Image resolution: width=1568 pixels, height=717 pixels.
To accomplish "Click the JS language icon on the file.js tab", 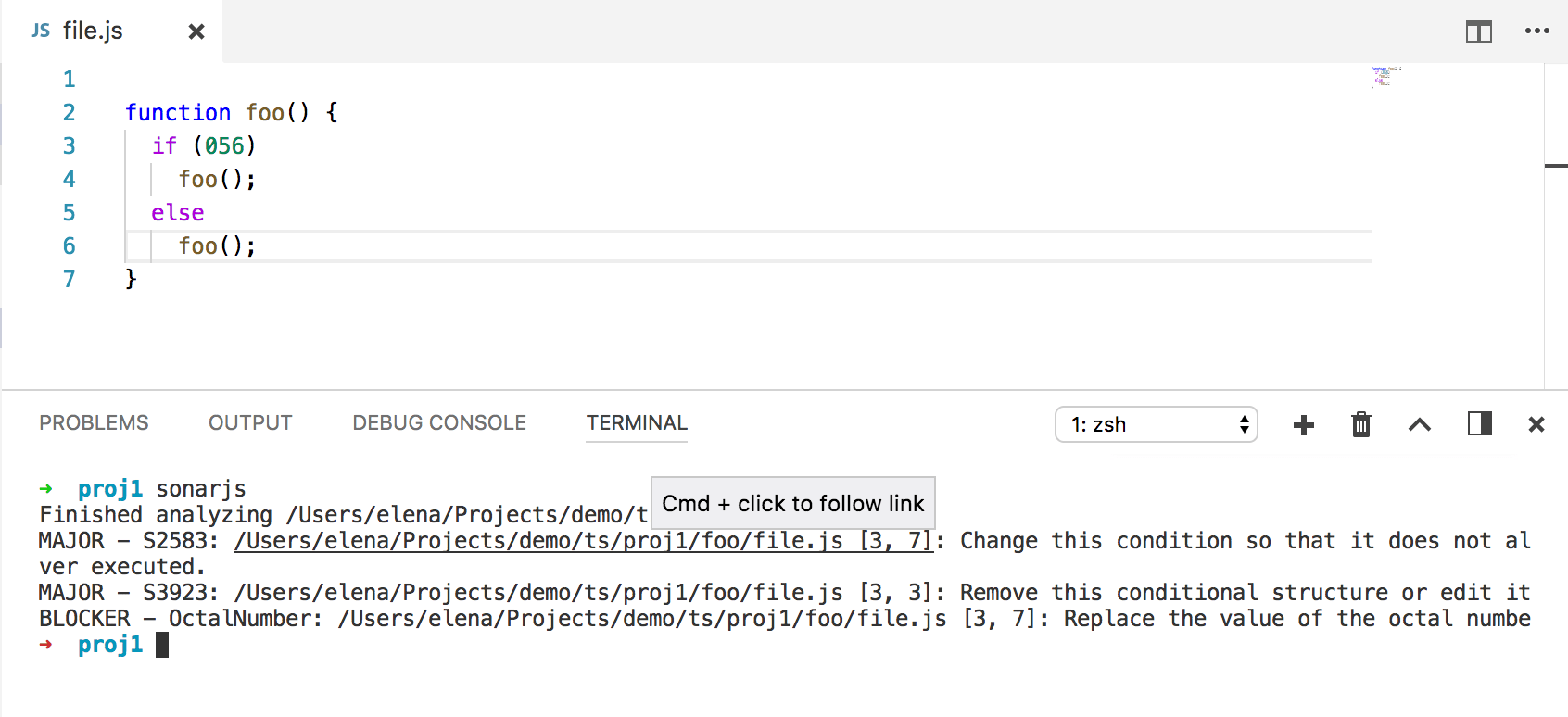I will (39, 31).
